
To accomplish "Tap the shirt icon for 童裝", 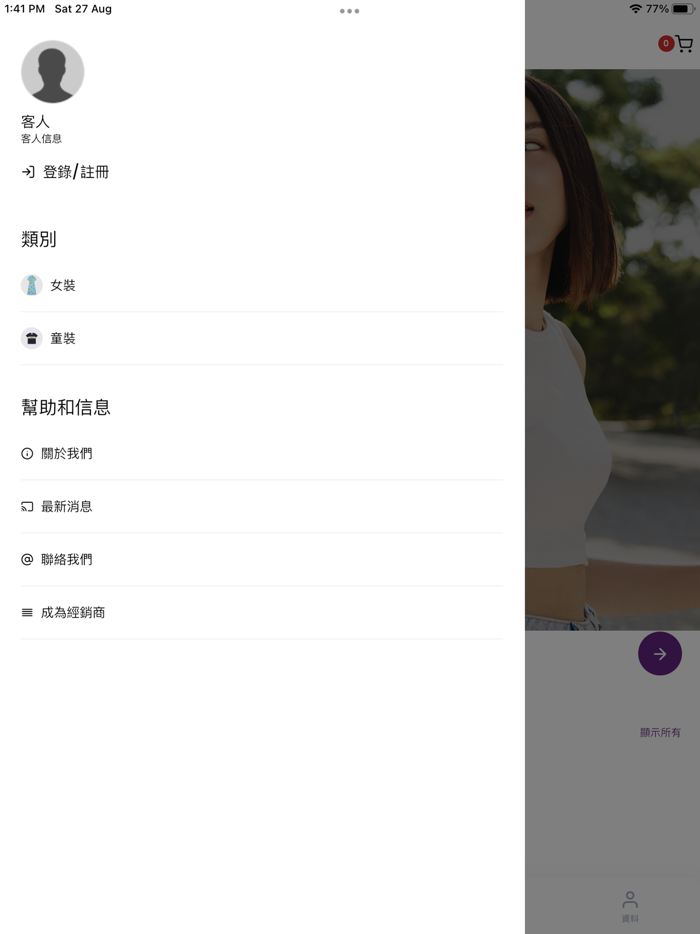I will 32,338.
